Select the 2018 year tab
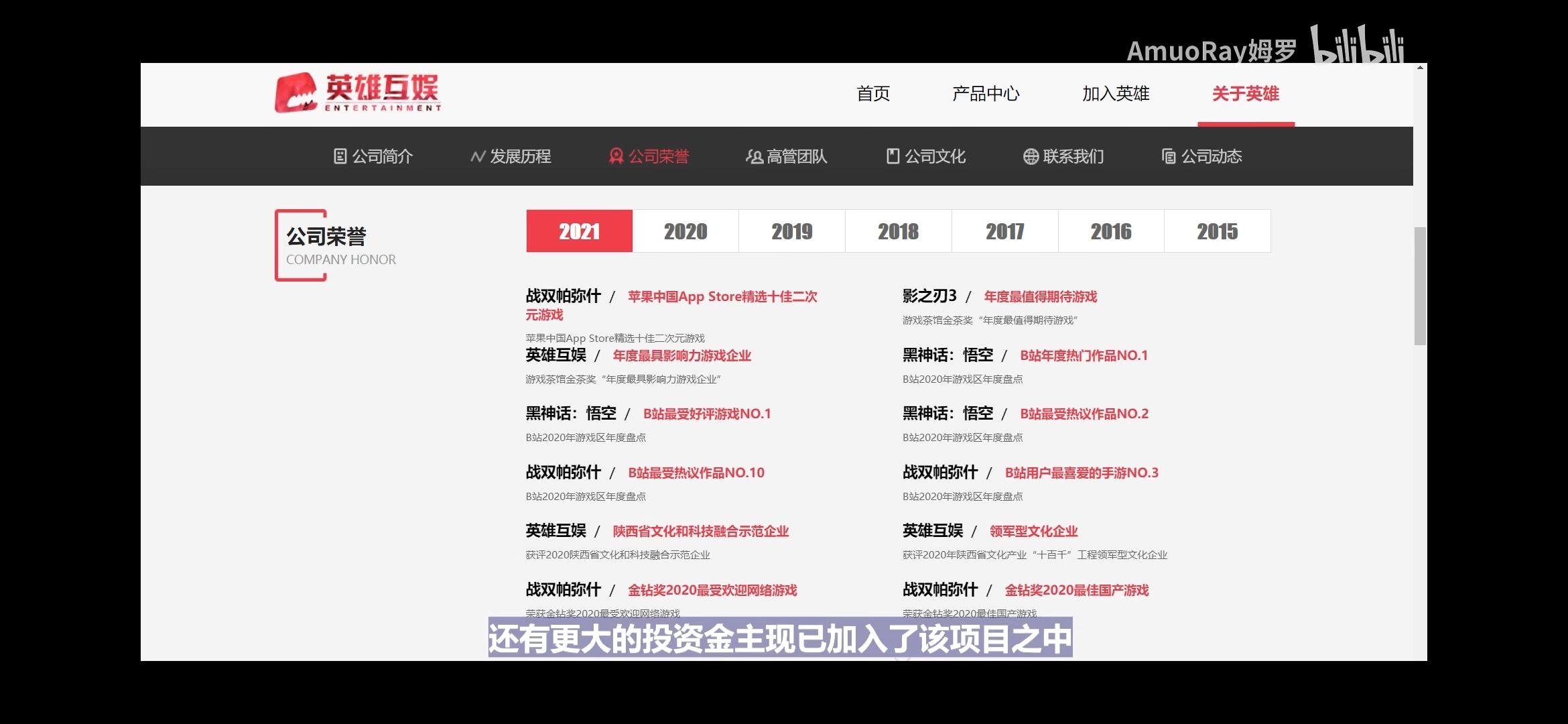1568x724 pixels. (899, 231)
